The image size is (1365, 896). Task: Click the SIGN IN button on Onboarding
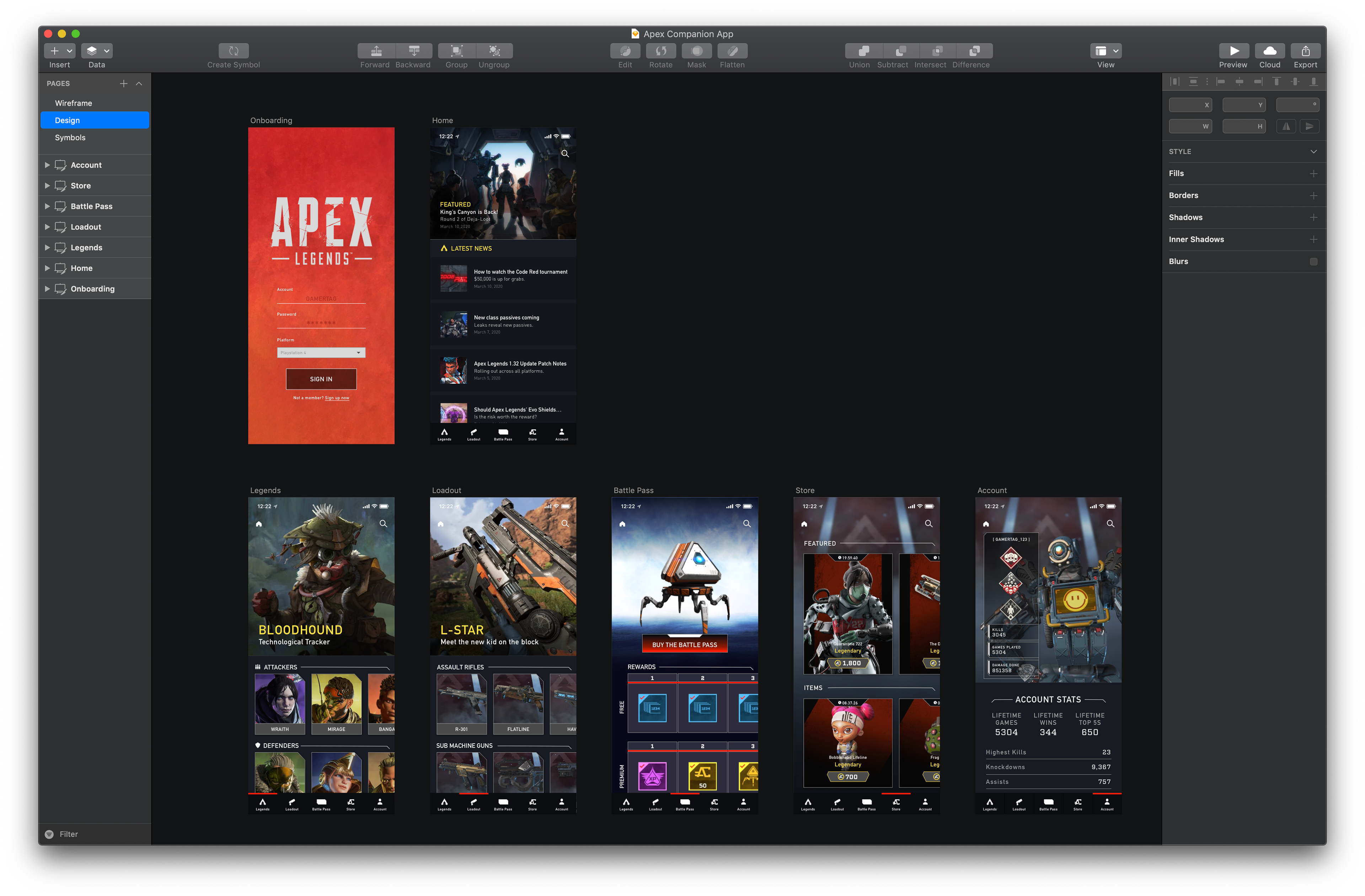[321, 379]
